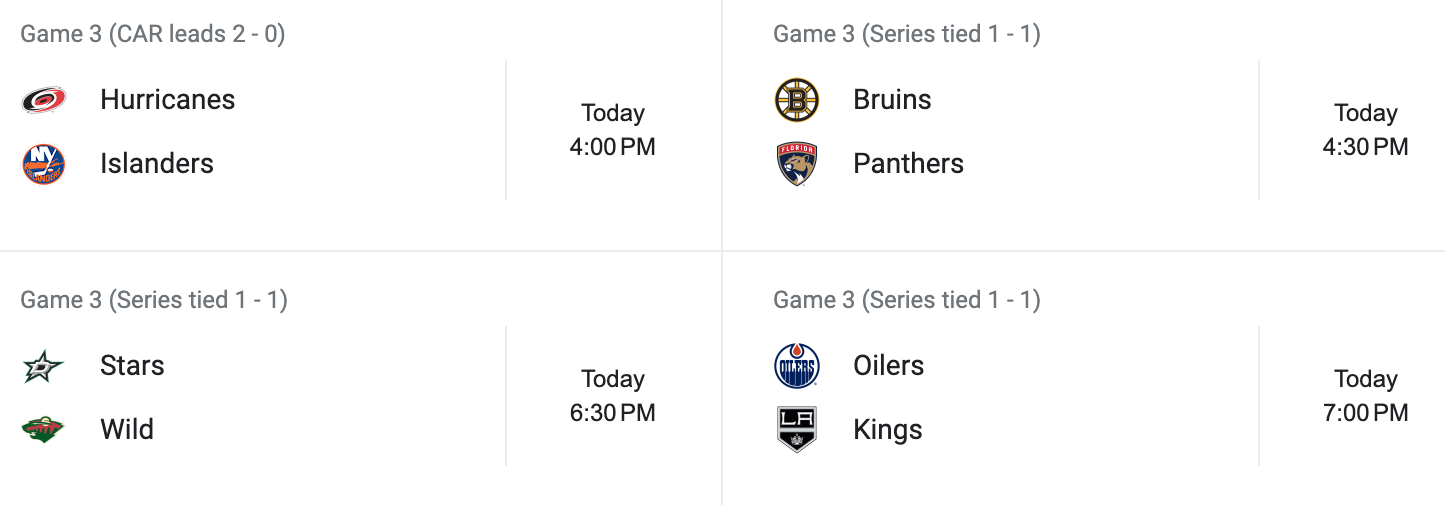Select the Today 7:00 PM game time

[1365, 396]
